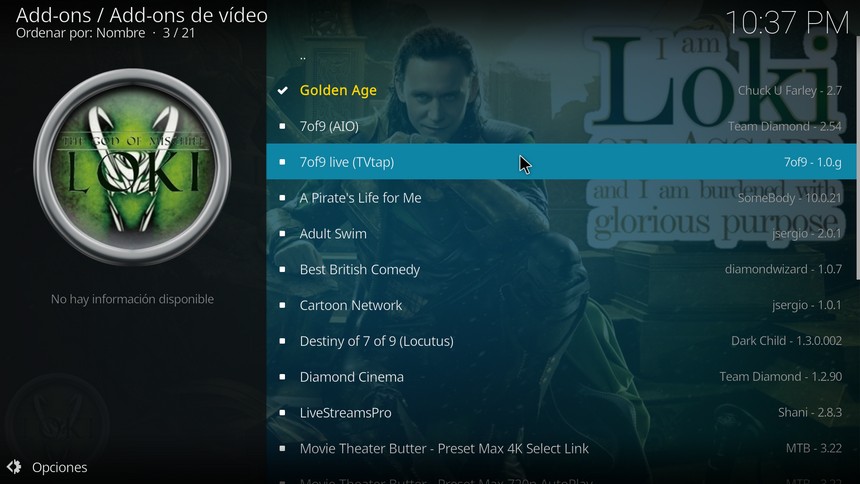Click the Cartoon Network bullet icon
This screenshot has width=860, height=484.
282,305
